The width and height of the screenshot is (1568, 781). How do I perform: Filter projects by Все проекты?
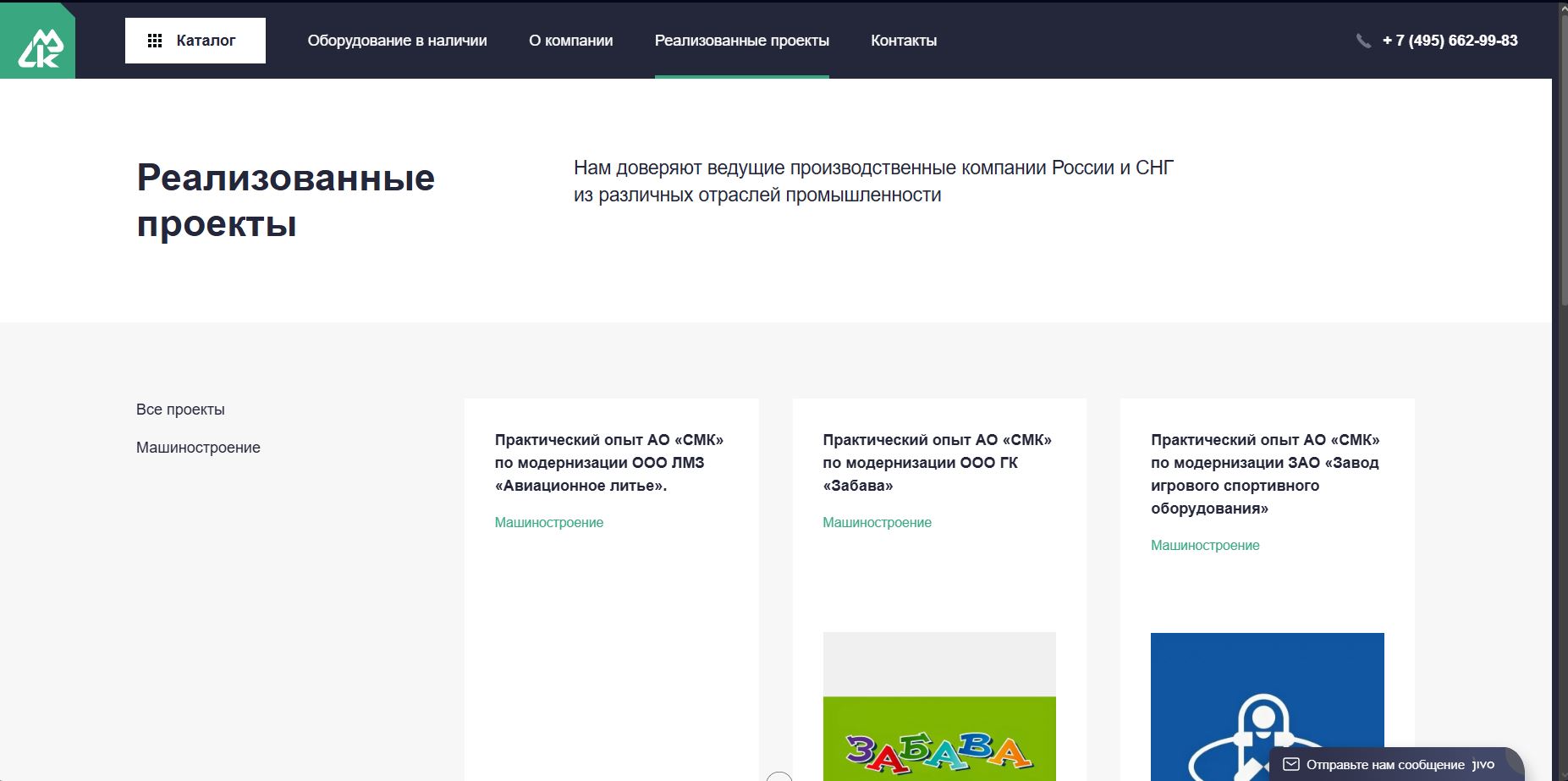180,410
